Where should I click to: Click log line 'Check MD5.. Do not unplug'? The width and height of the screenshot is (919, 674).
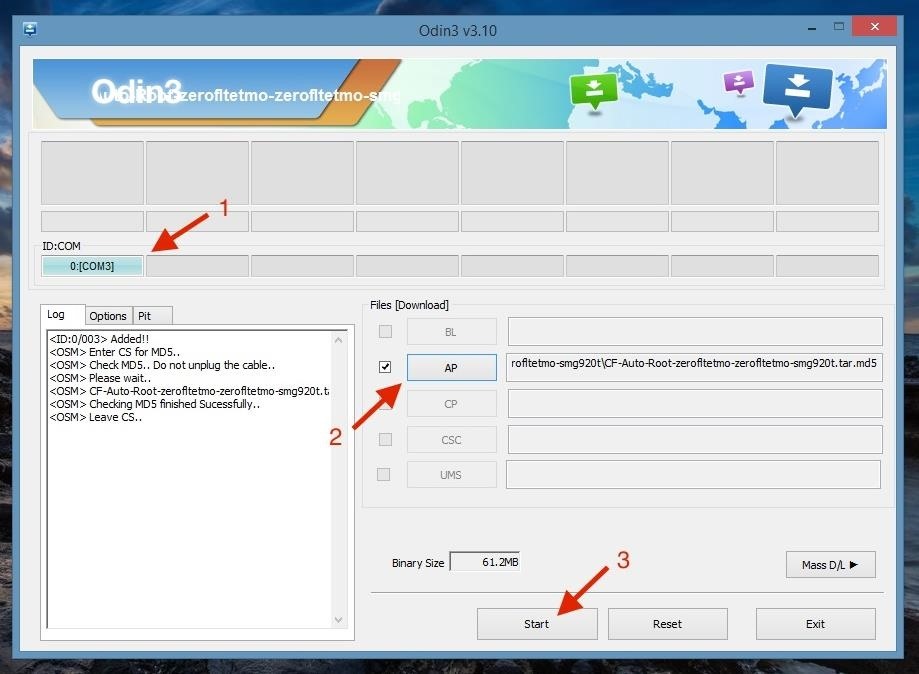coord(162,365)
